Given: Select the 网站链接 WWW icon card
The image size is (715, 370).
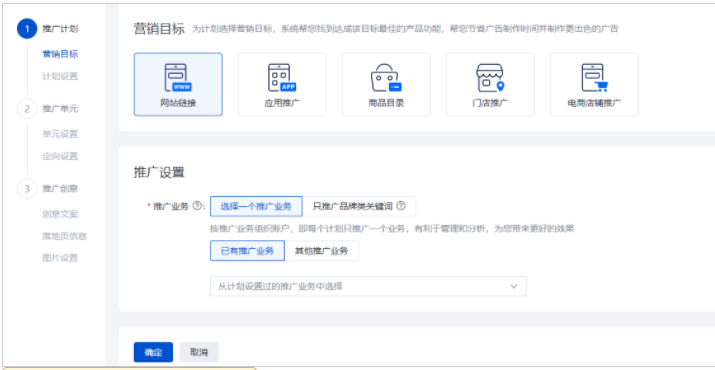Looking at the screenshot, I should pos(178,84).
